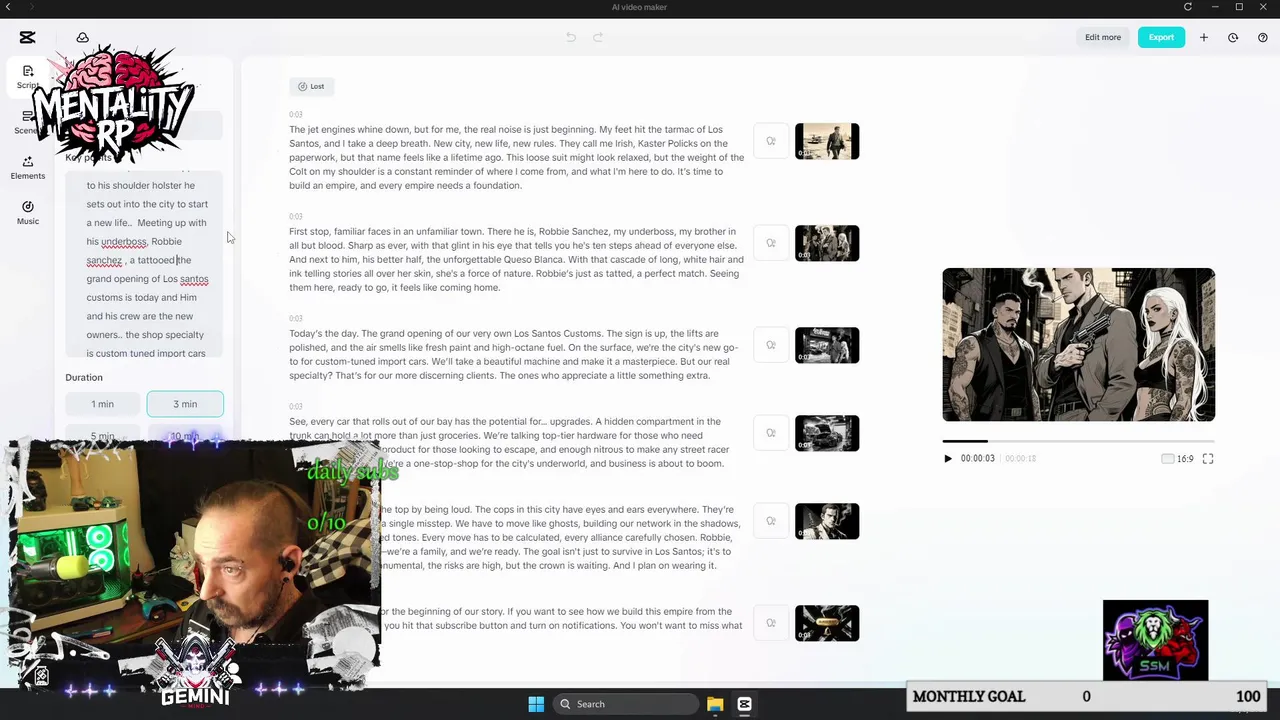The image size is (1280, 720).
Task: Refresh the app via title bar icon
Action: pyautogui.click(x=1188, y=7)
